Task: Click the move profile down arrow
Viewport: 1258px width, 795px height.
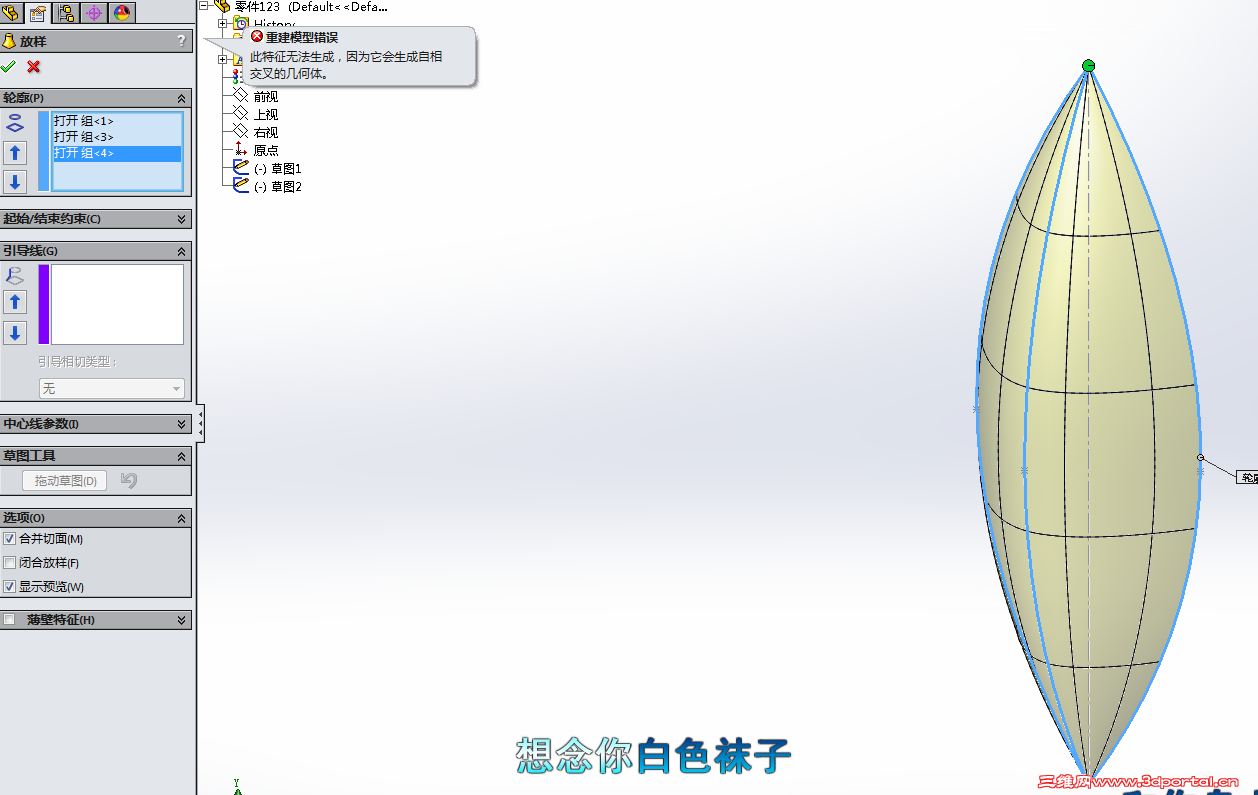Action: (14, 182)
